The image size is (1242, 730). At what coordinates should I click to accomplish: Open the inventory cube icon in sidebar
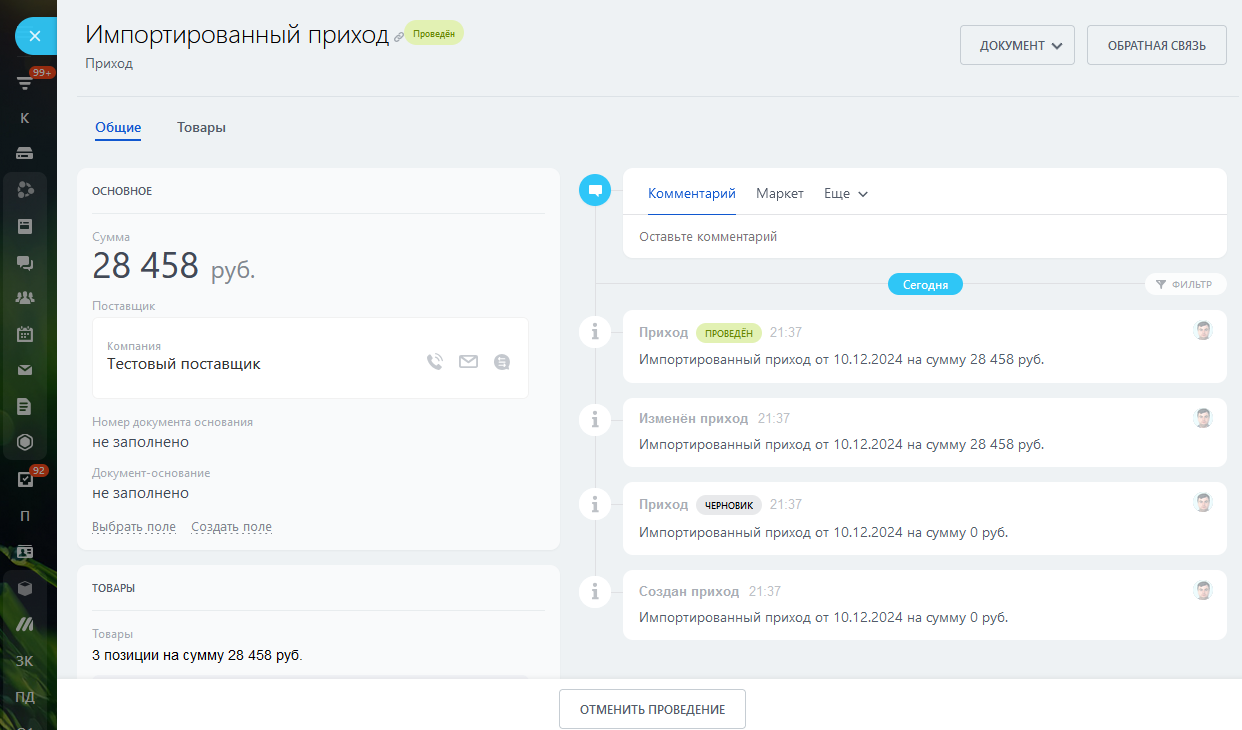(x=25, y=588)
